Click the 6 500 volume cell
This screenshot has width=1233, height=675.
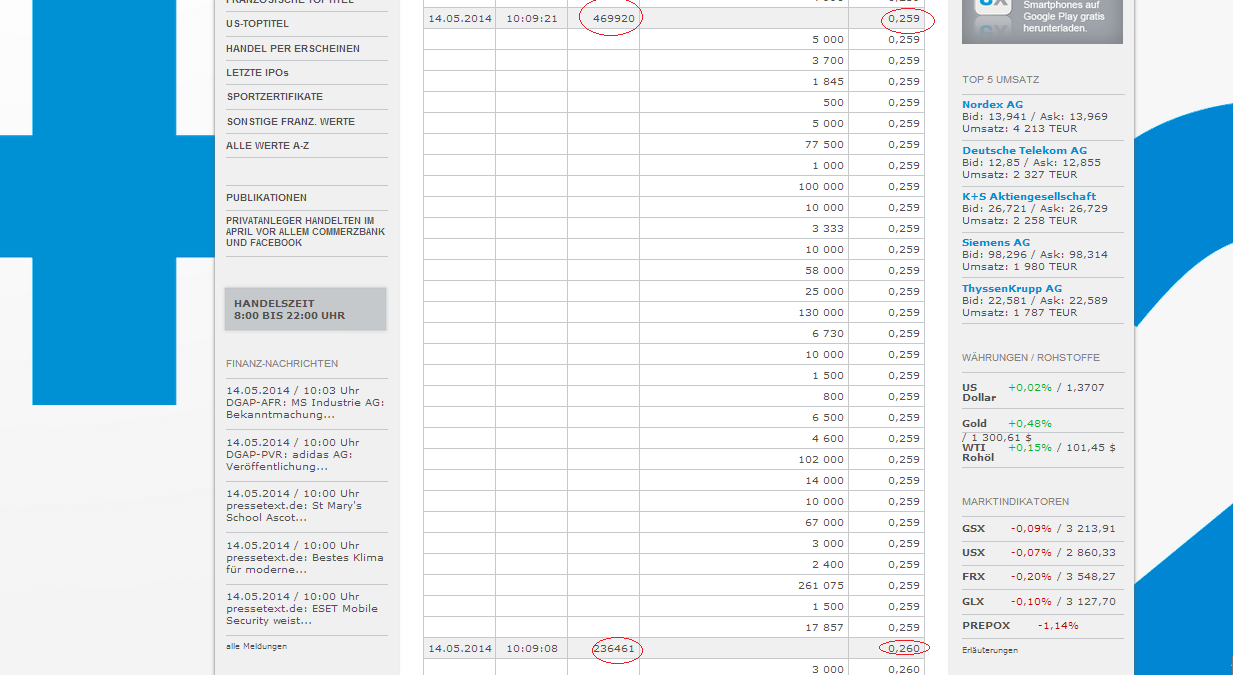click(744, 417)
